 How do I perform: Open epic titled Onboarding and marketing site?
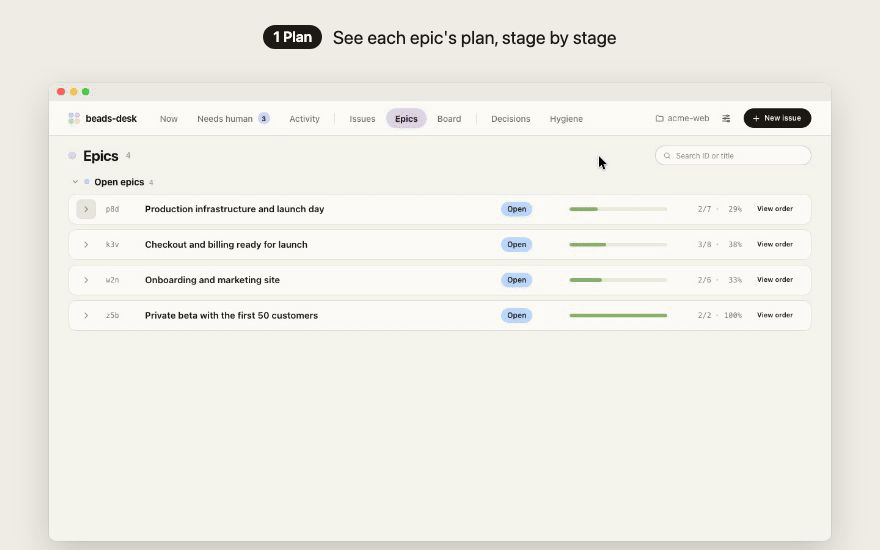(212, 280)
